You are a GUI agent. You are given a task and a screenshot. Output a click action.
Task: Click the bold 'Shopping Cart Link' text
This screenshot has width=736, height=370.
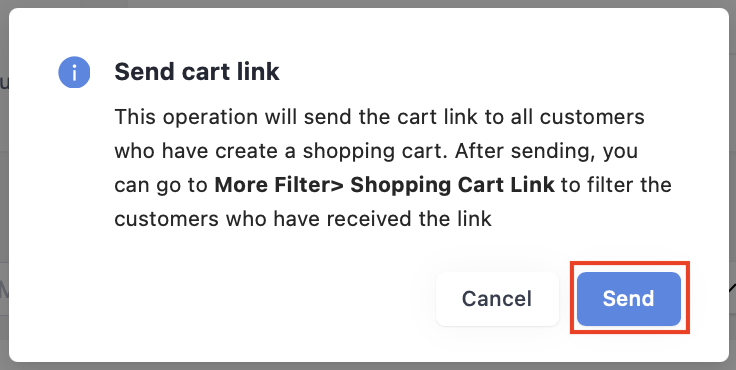(452, 185)
